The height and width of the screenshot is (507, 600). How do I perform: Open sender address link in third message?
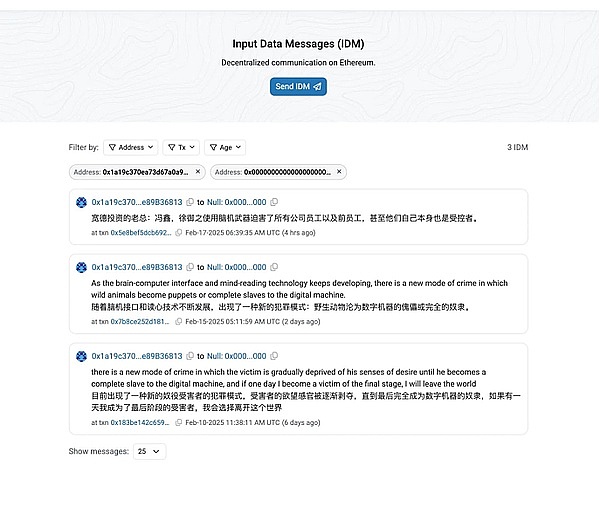pyautogui.click(x=137, y=356)
